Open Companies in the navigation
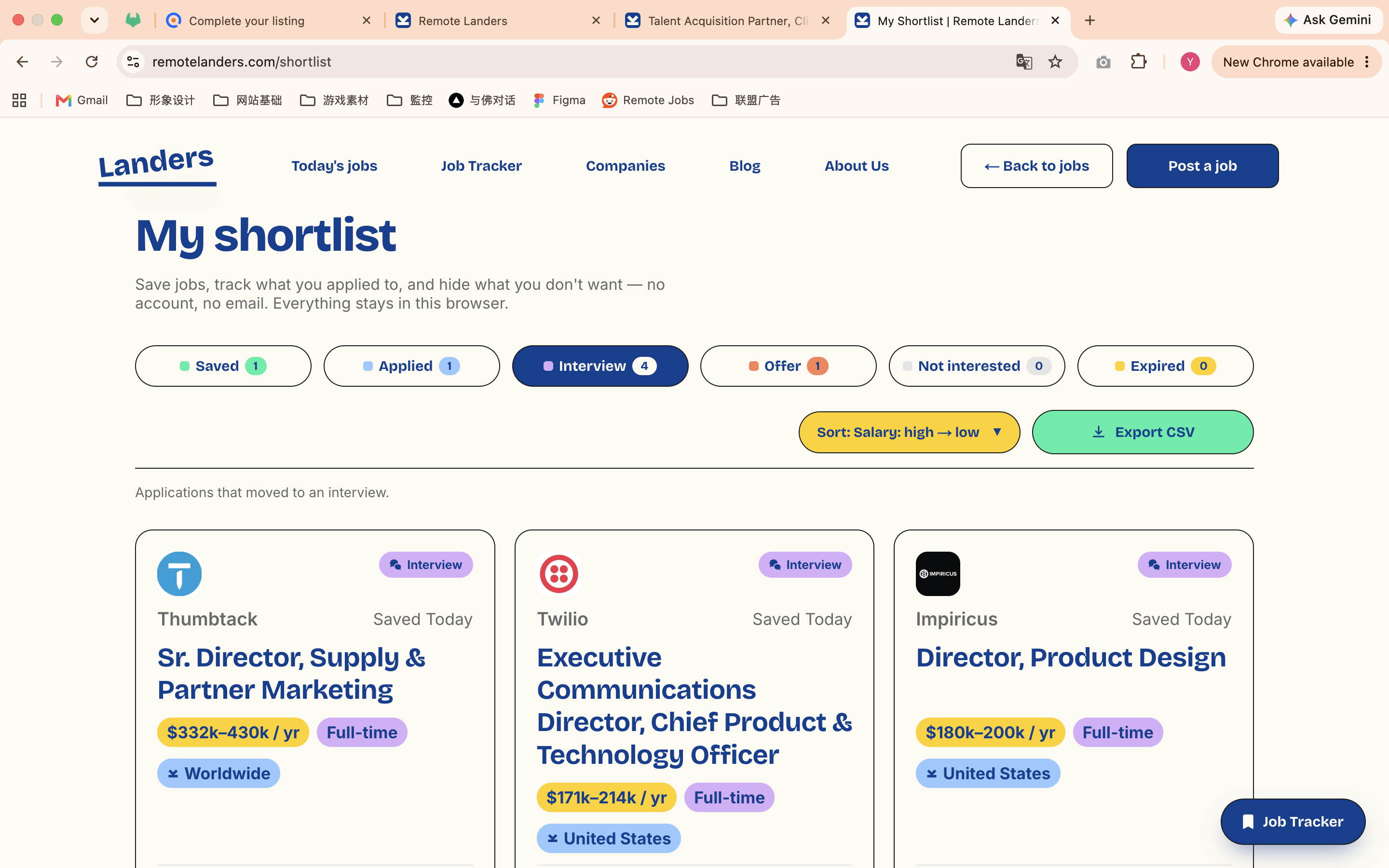 625,166
